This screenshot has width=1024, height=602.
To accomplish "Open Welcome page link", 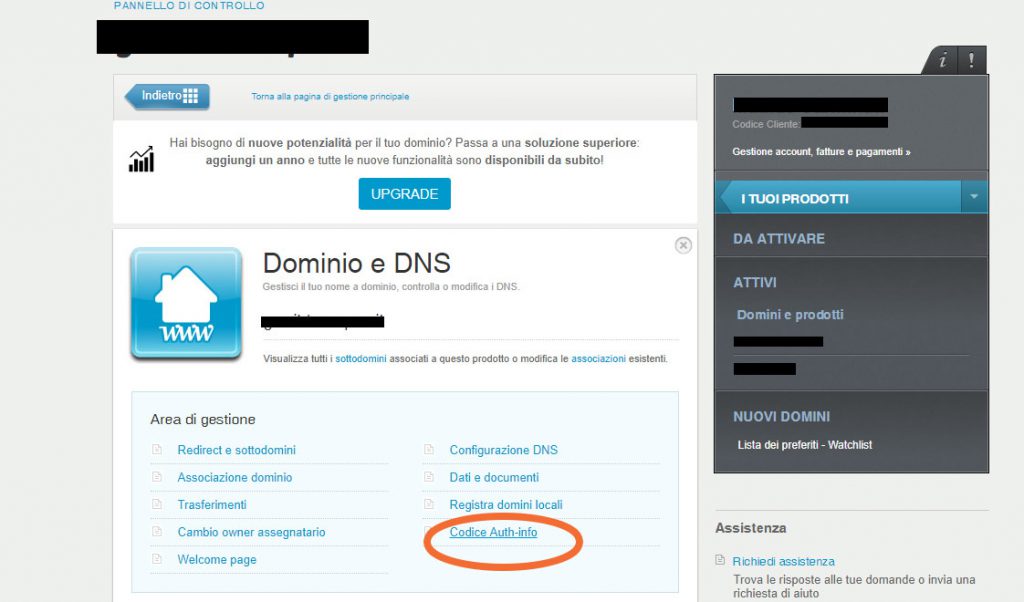I will 217,560.
